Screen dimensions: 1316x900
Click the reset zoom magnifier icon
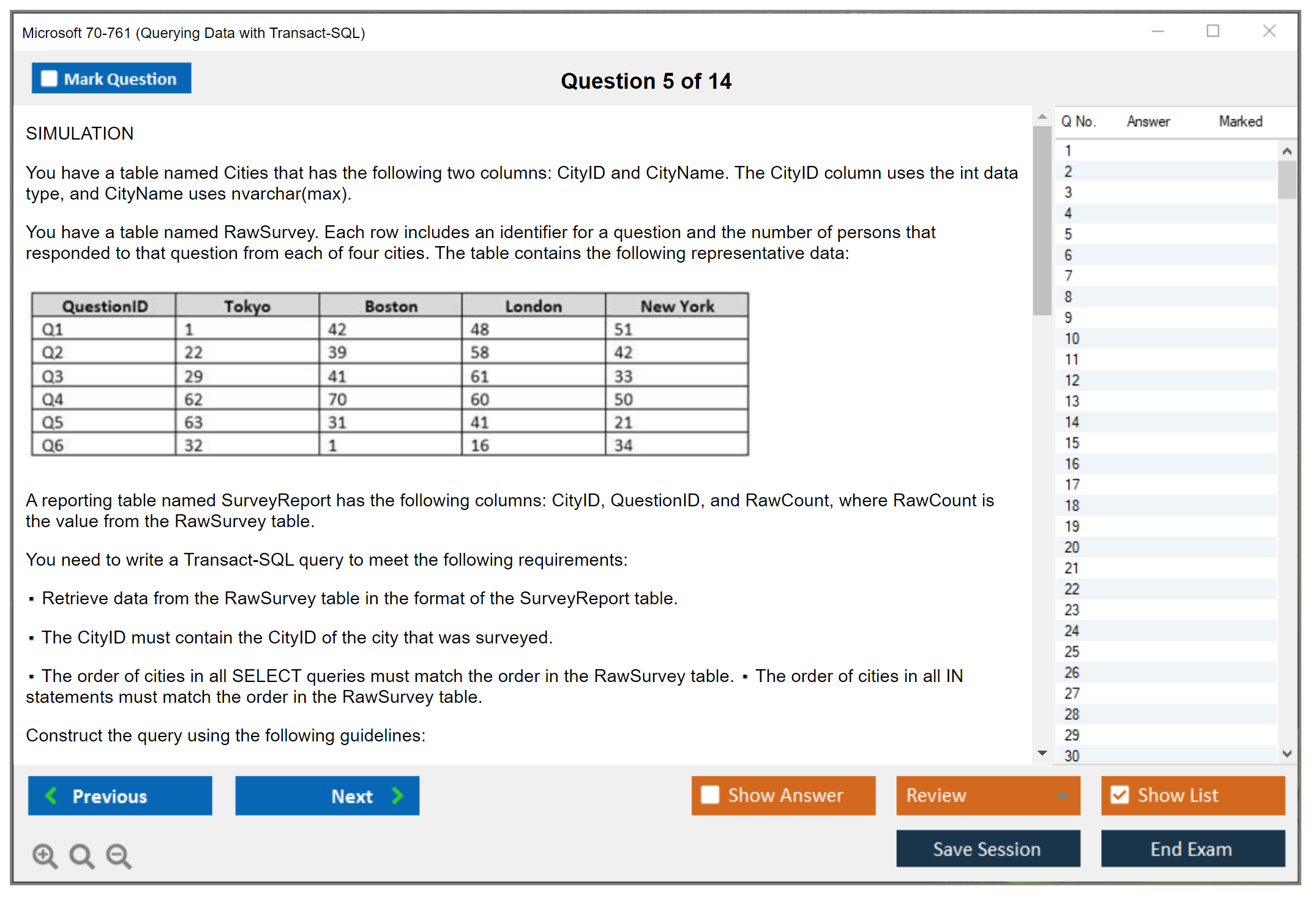(81, 855)
